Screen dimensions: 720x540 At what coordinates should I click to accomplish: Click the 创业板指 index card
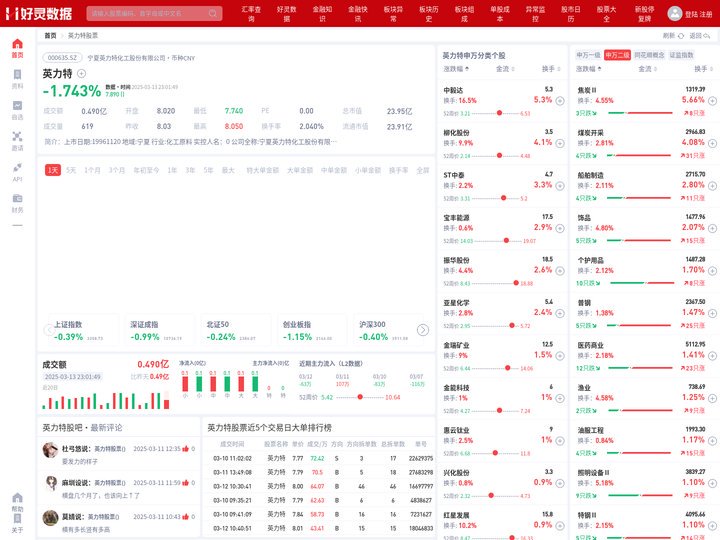click(x=310, y=330)
